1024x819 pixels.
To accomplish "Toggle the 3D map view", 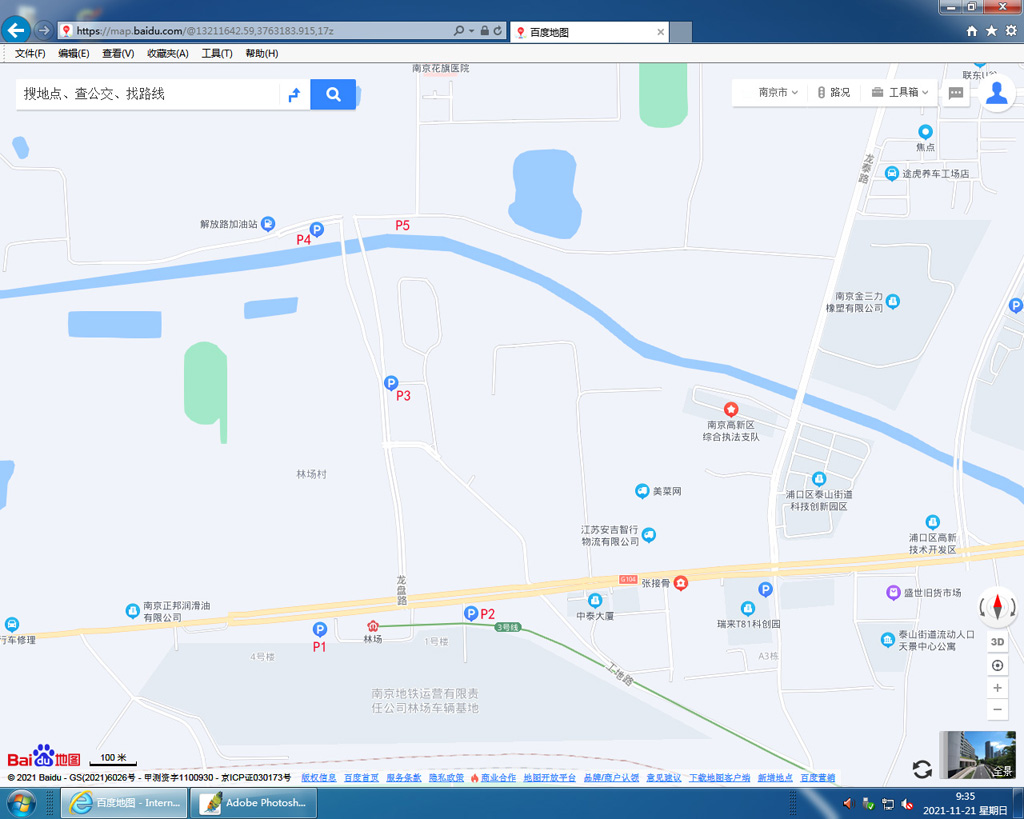I will click(x=997, y=641).
